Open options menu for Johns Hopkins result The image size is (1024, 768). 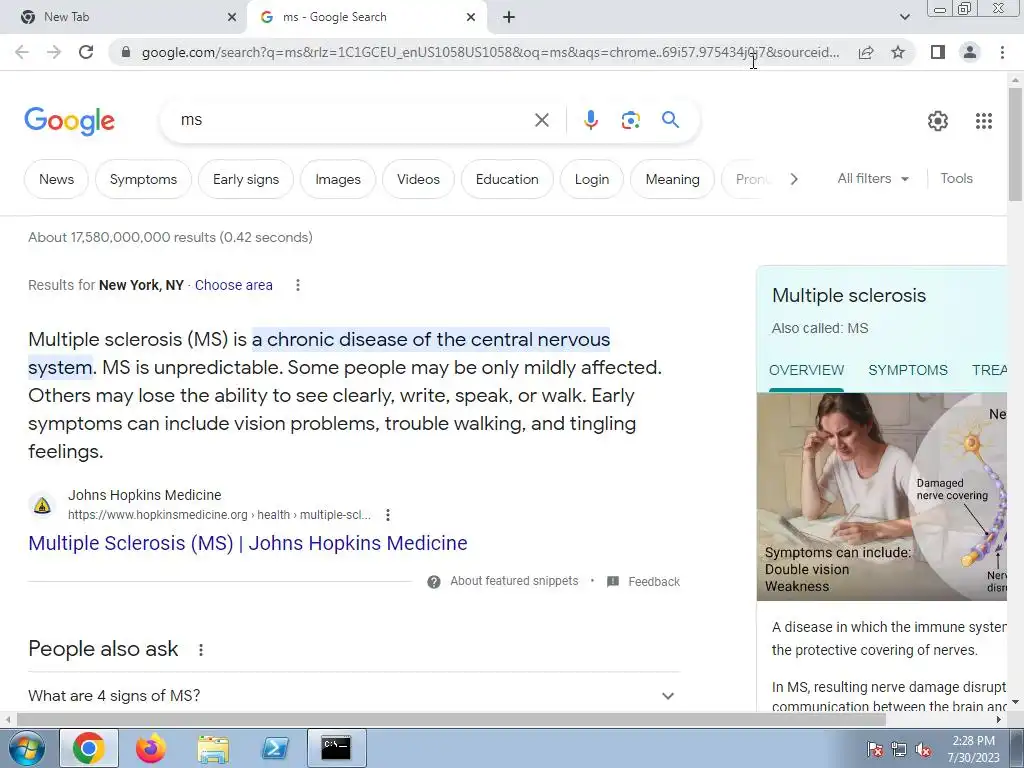pyautogui.click(x=388, y=515)
